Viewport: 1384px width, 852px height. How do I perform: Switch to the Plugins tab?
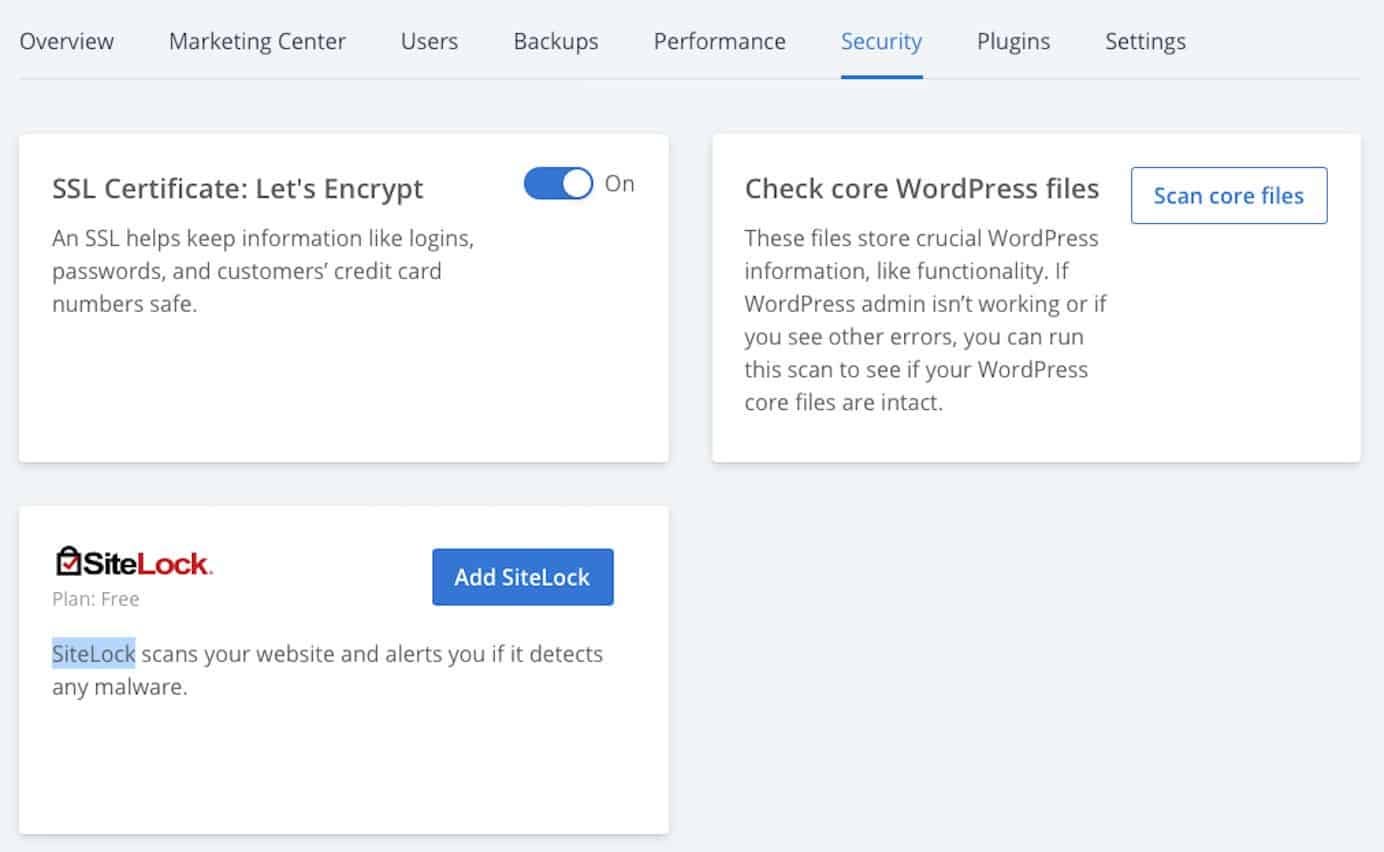click(x=1013, y=42)
